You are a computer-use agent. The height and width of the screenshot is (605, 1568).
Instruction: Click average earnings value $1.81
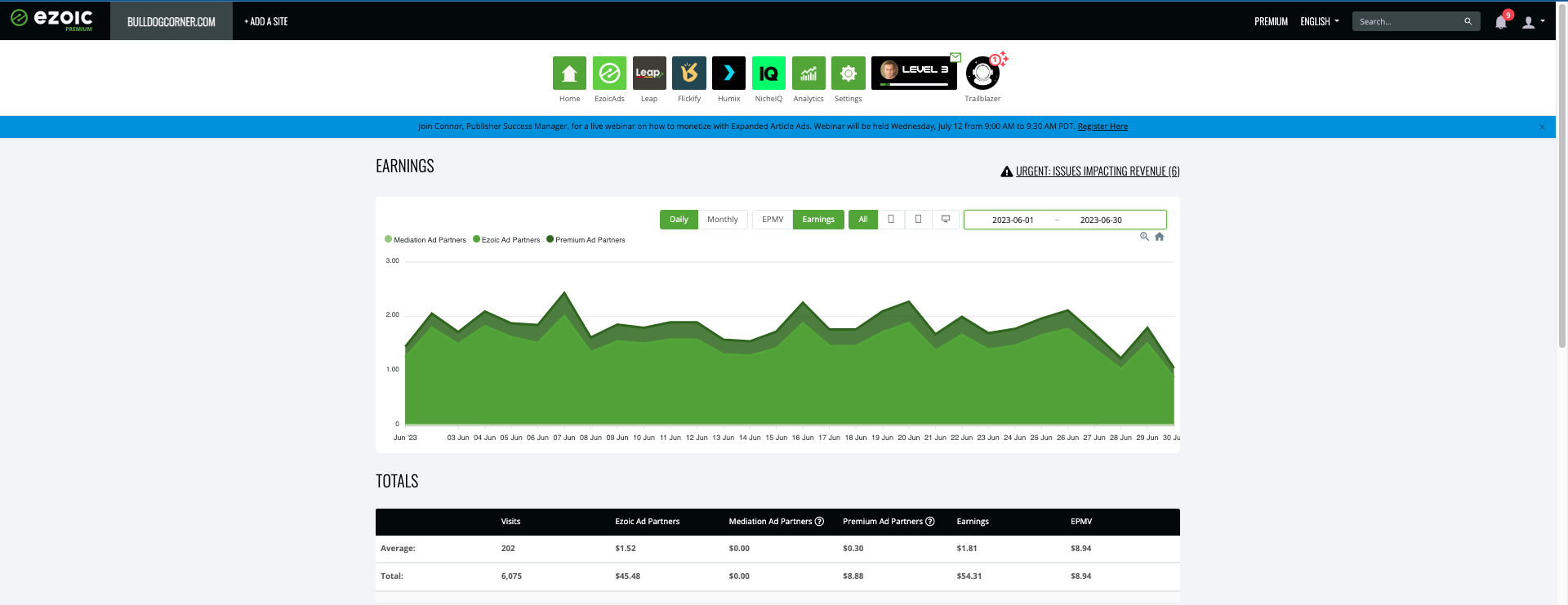(967, 549)
